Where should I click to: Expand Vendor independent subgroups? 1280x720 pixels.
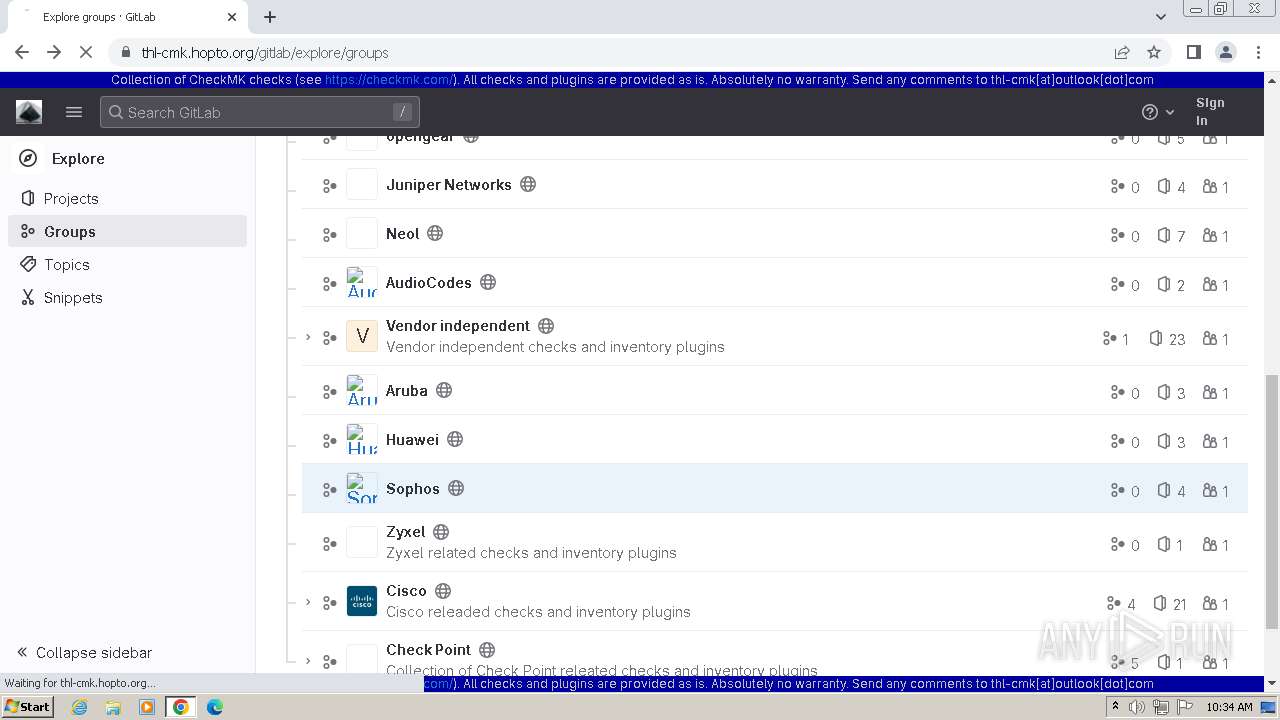pyautogui.click(x=308, y=337)
